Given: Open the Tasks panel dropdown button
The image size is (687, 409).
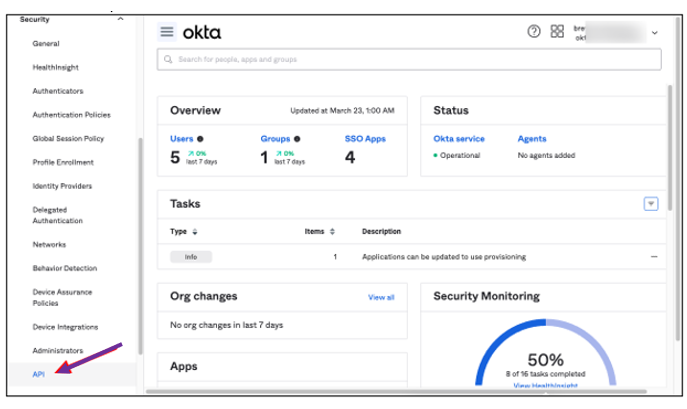Looking at the screenshot, I should click(x=651, y=204).
